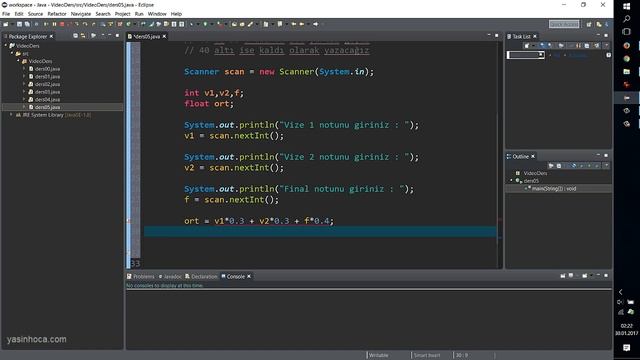Open the Source menu
The width and height of the screenshot is (640, 360).
coord(35,14)
